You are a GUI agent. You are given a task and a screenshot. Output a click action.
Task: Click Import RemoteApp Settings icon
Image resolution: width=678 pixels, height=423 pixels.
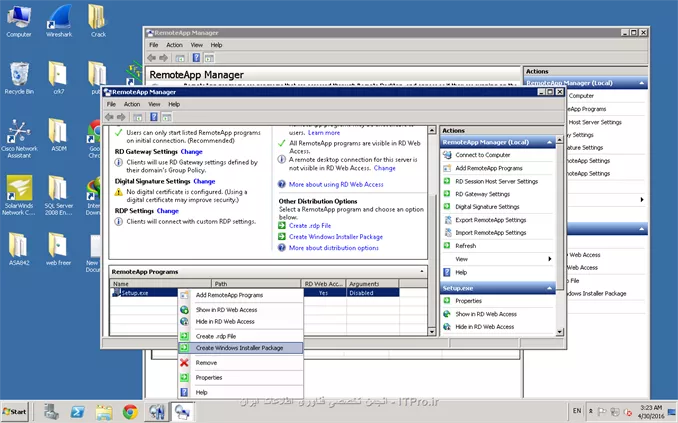(x=448, y=233)
